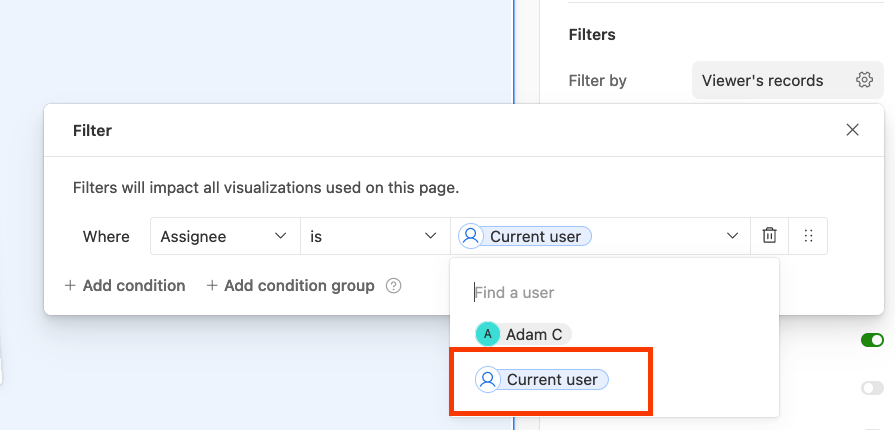Image resolution: width=895 pixels, height=430 pixels.
Task: Click the Adam C avatar icon
Action: tap(487, 334)
